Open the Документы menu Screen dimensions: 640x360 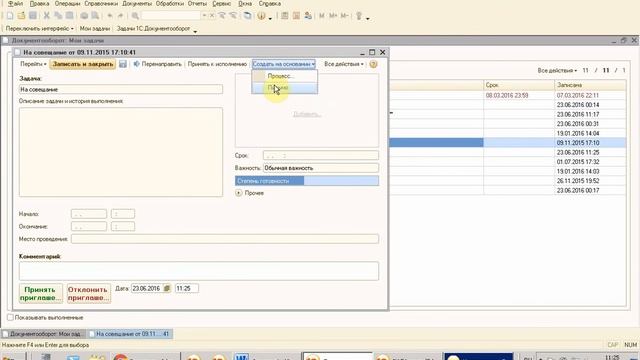[137, 4]
